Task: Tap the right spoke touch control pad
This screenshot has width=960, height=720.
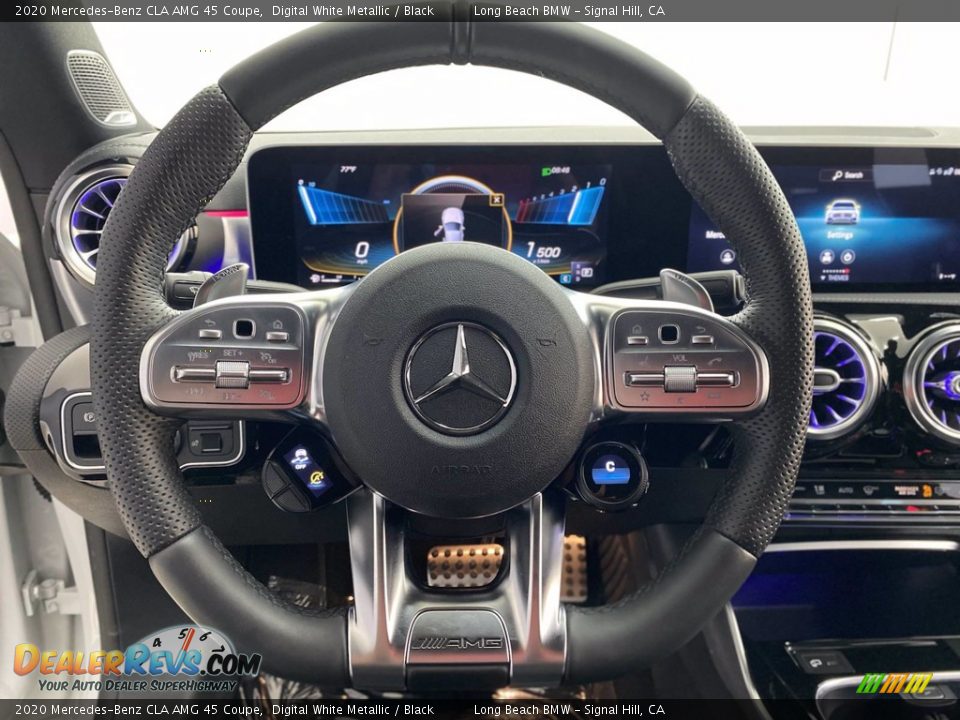Action: [669, 334]
